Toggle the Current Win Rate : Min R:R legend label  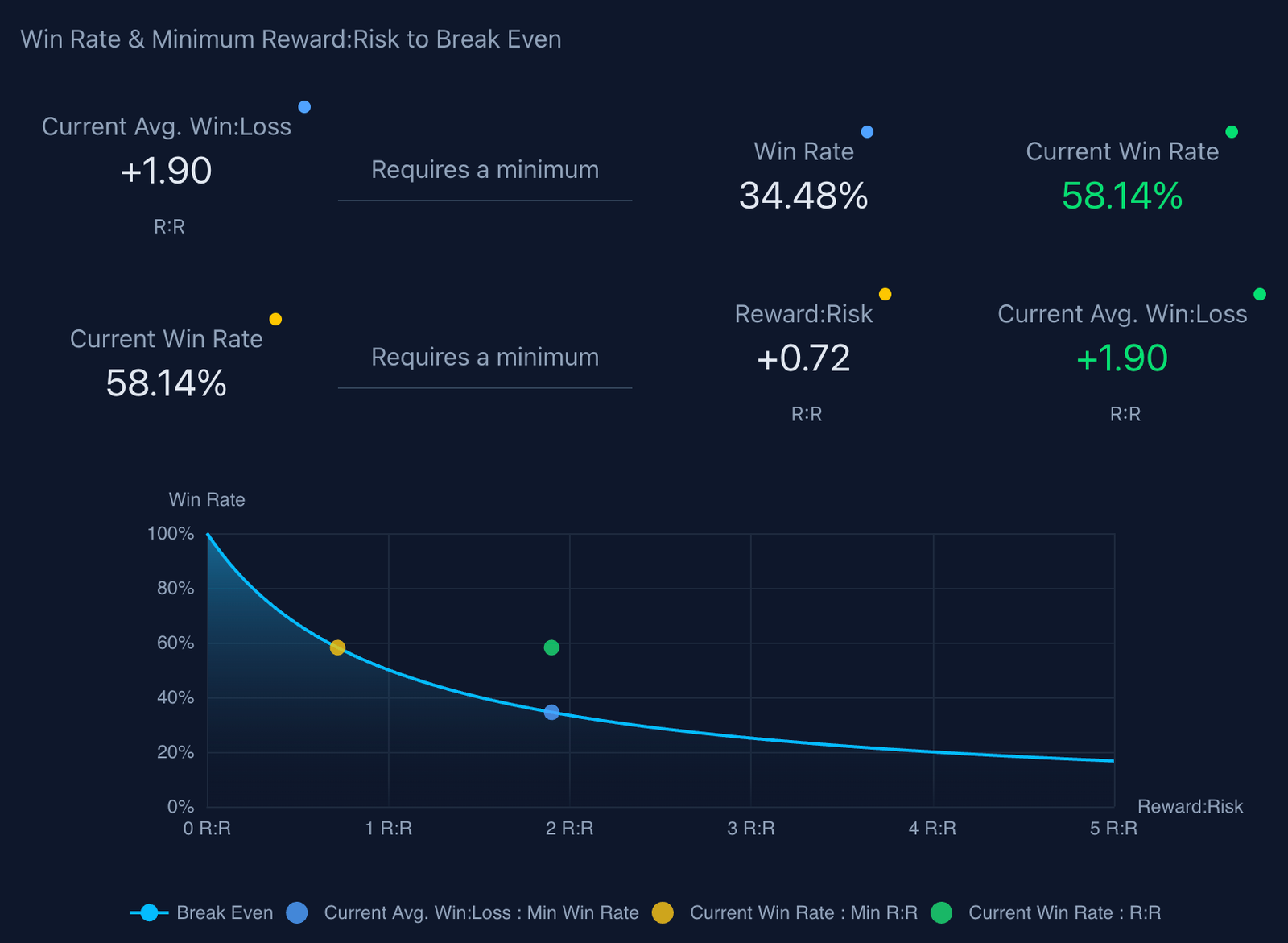(803, 912)
